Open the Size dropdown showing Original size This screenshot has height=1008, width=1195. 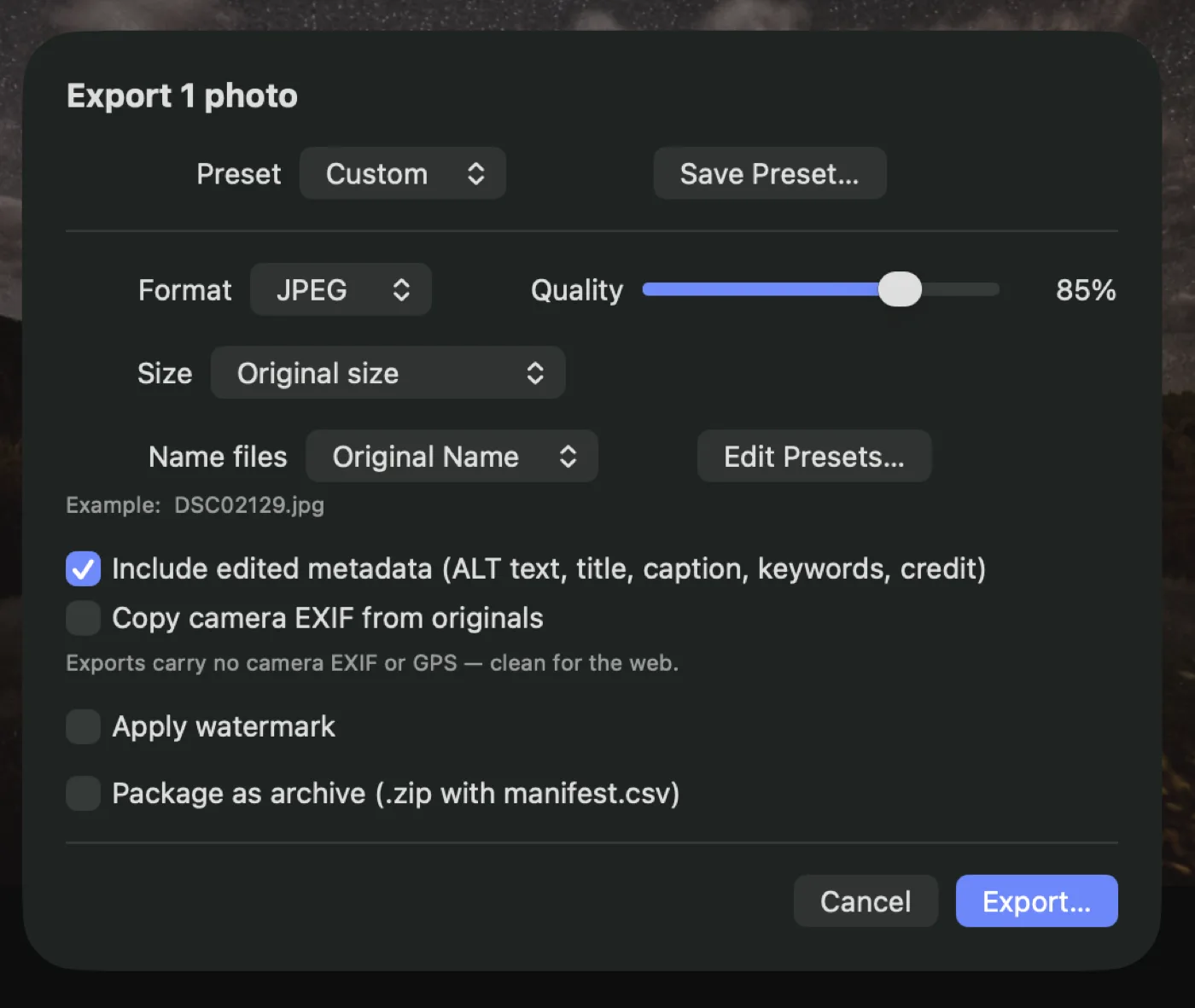coord(388,372)
